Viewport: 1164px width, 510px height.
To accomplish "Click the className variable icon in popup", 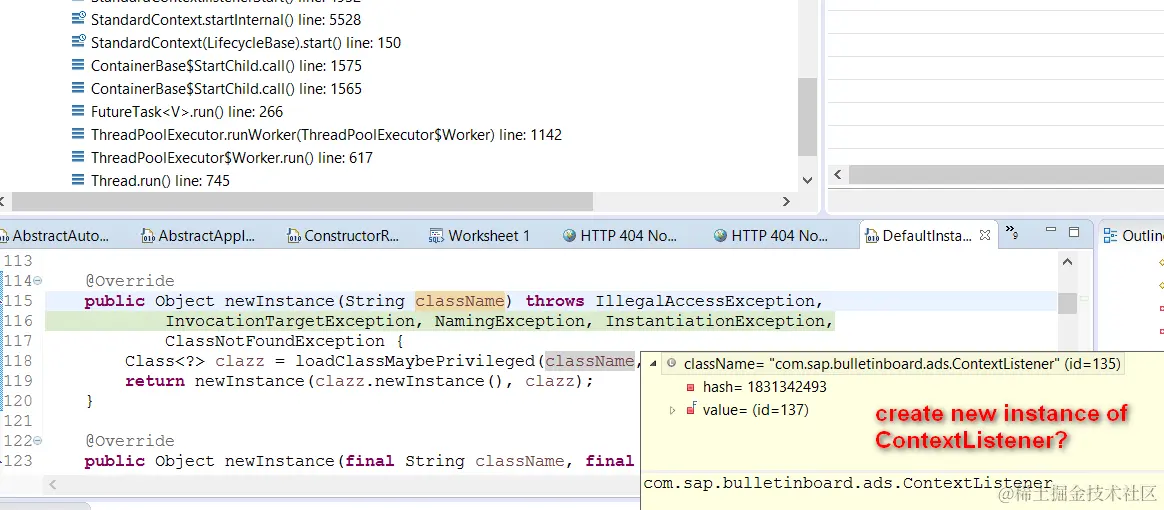I will [x=671, y=364].
